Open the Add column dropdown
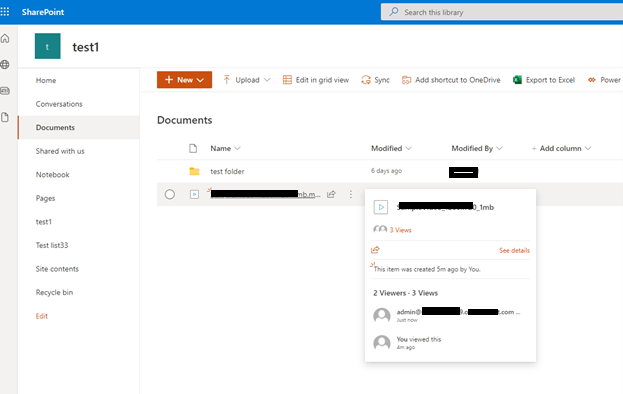Screen dimensions: 623x394 pos(561,148)
